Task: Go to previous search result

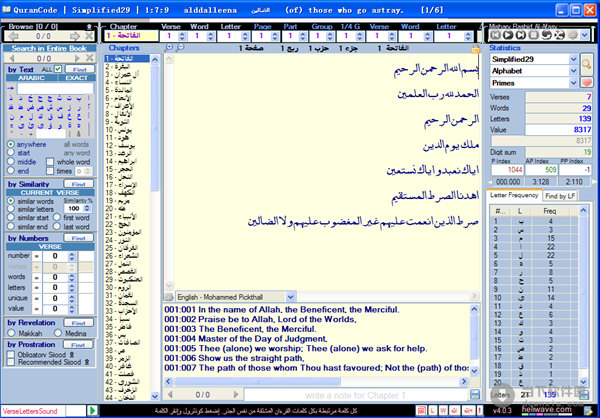Action: point(12,58)
